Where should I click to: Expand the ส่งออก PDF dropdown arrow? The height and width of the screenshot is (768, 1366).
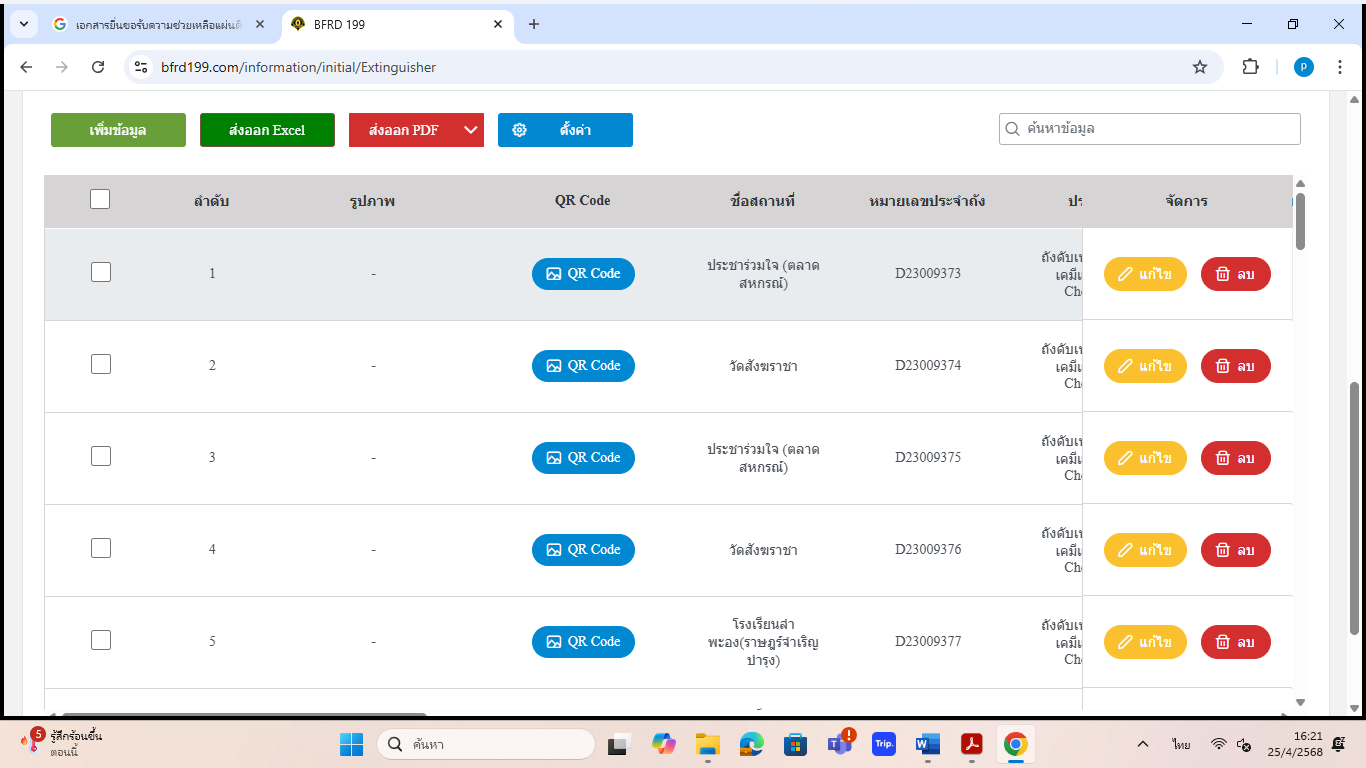tap(471, 130)
